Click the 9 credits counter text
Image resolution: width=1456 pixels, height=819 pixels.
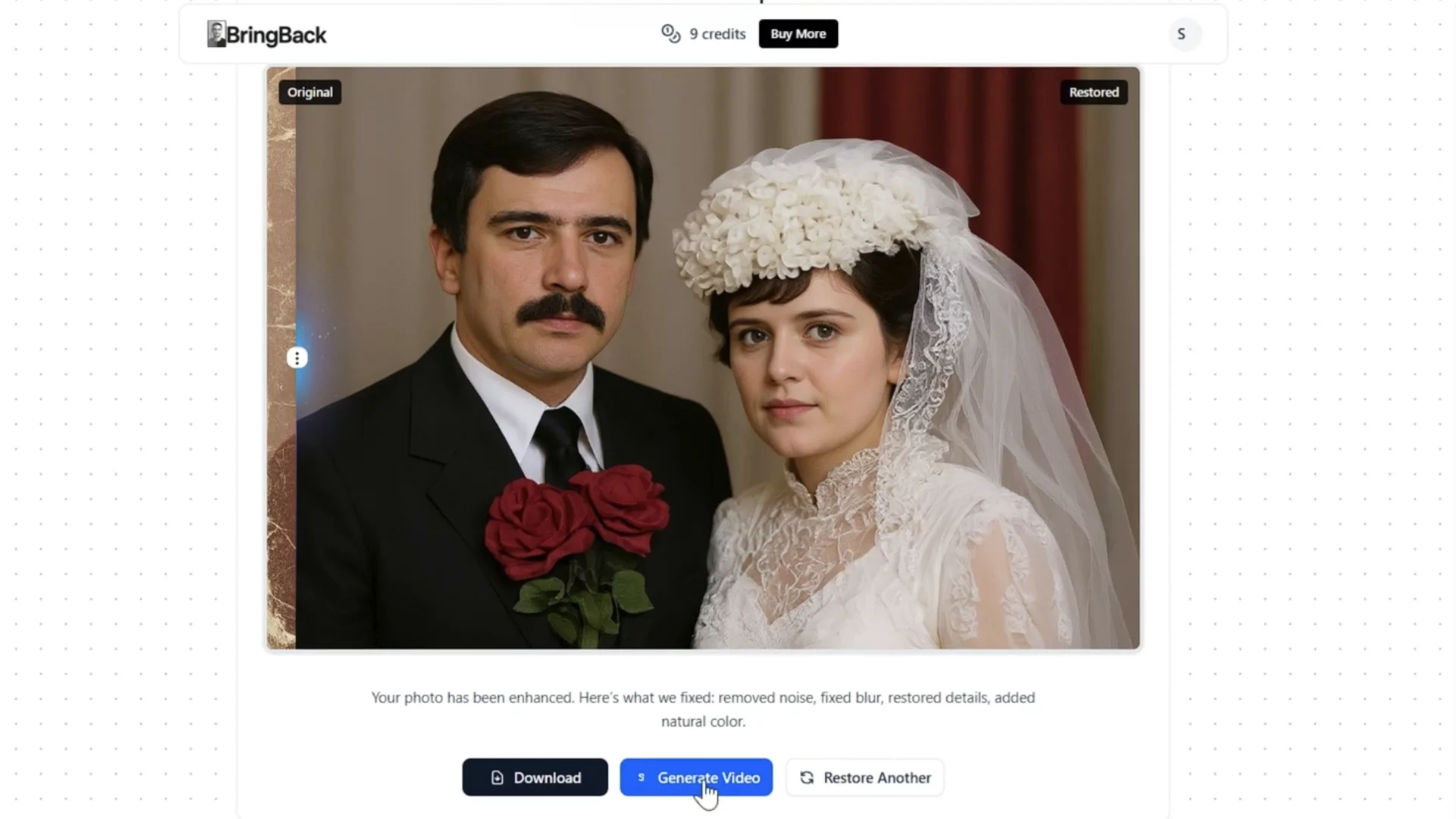pos(717,34)
